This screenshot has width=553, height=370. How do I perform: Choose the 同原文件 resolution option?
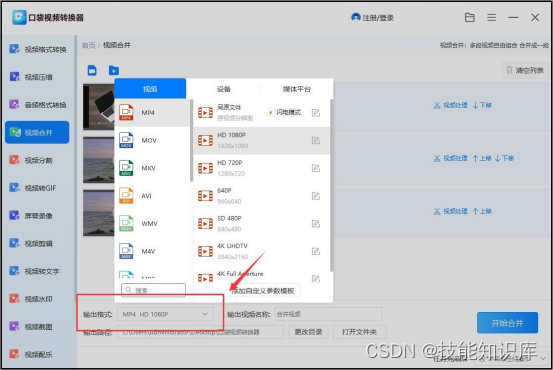262,113
